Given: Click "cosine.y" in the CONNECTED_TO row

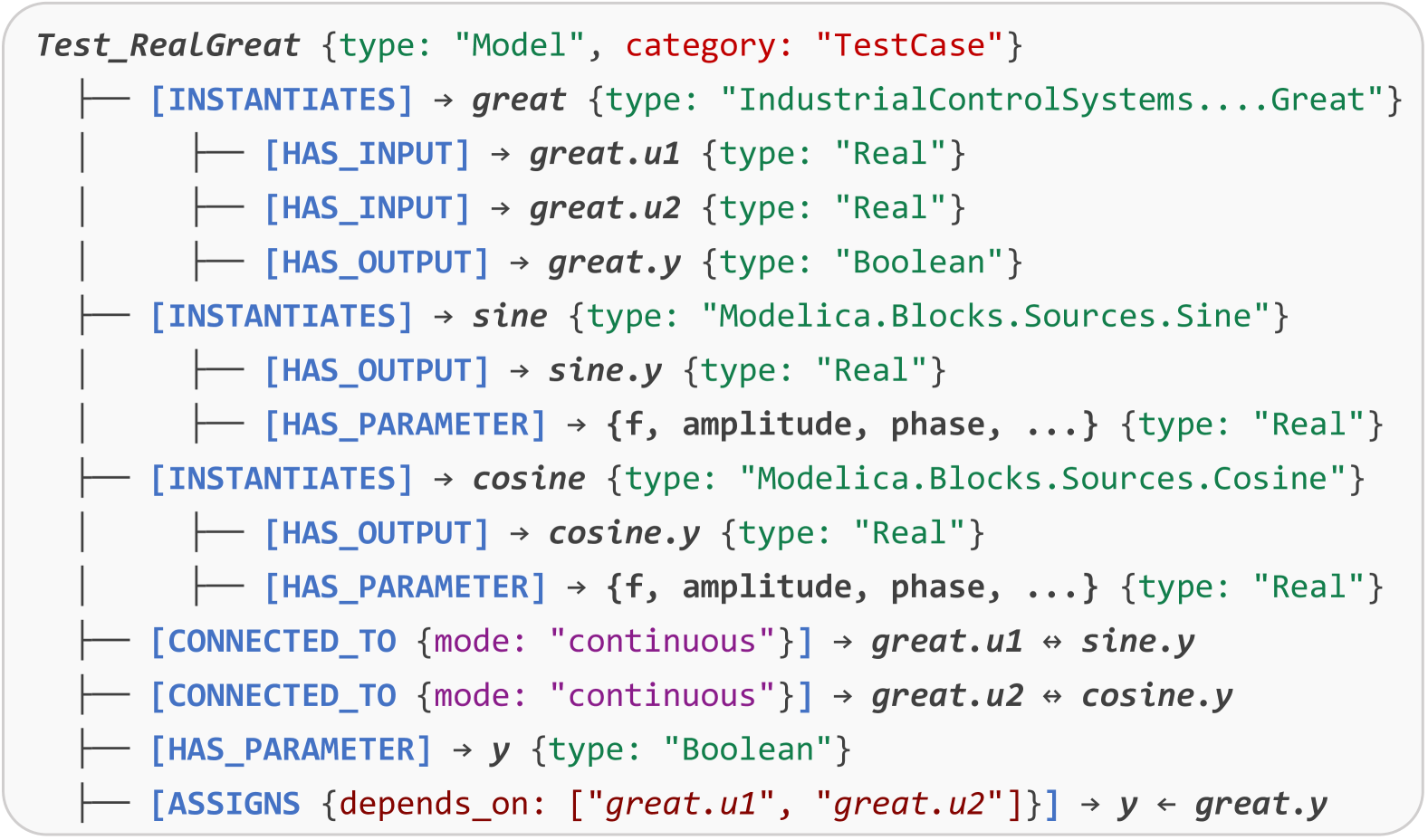Looking at the screenshot, I should coord(1157,696).
